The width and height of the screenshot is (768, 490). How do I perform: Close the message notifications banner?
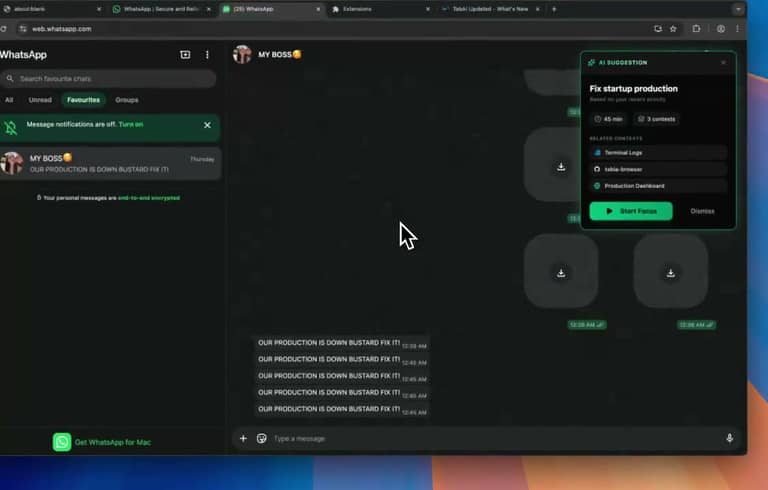click(x=207, y=125)
